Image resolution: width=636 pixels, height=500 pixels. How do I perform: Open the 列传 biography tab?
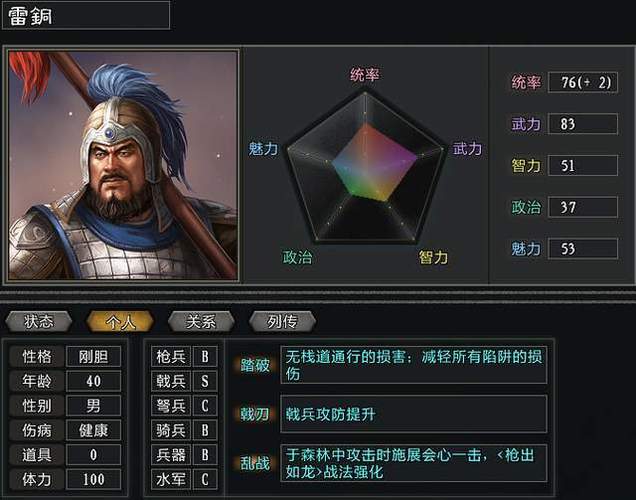282,321
